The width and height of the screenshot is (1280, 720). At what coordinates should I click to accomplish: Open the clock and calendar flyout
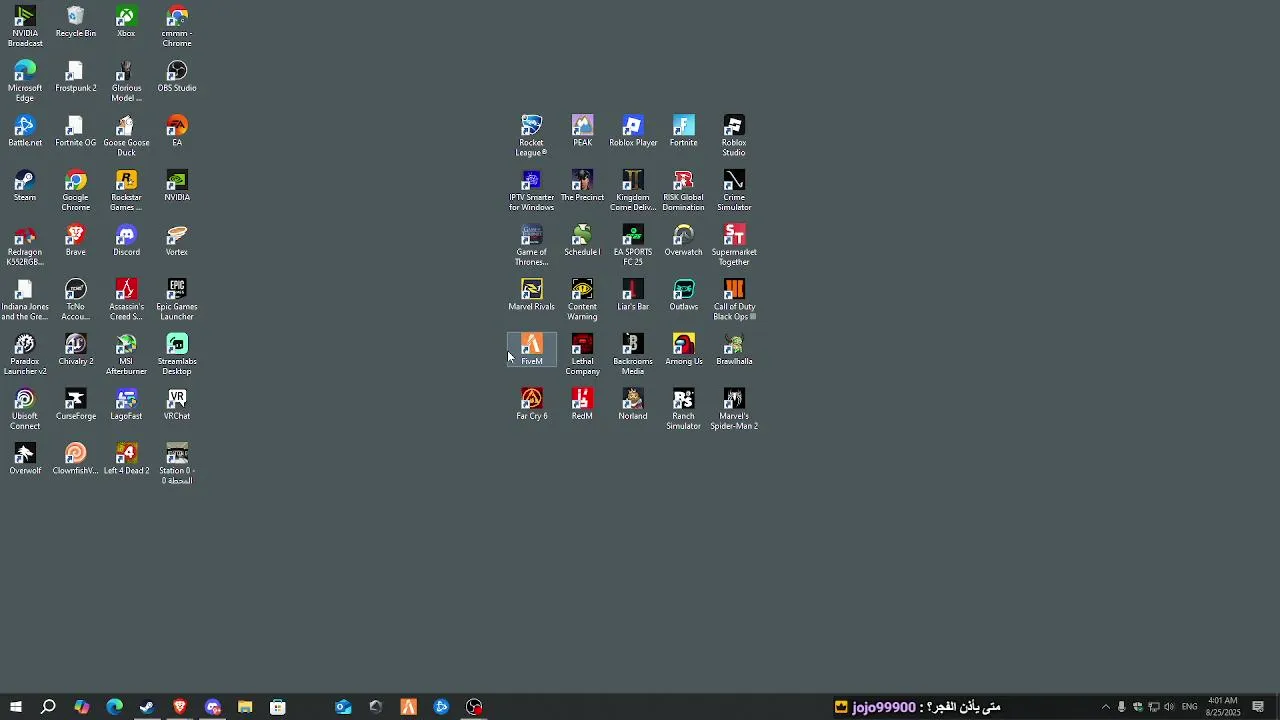pyautogui.click(x=1223, y=707)
